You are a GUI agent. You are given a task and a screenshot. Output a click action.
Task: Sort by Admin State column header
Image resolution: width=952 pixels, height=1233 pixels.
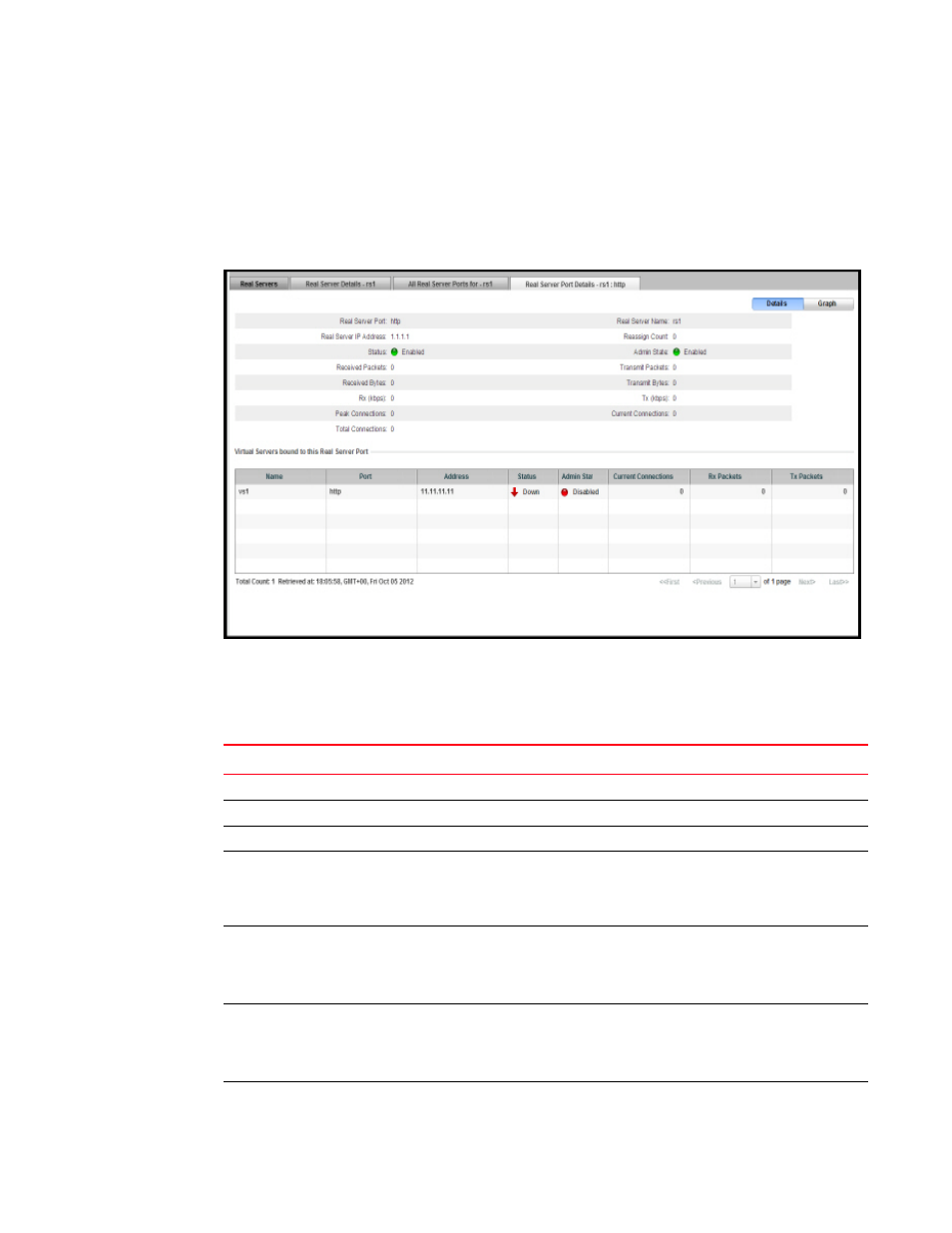pyautogui.click(x=583, y=476)
